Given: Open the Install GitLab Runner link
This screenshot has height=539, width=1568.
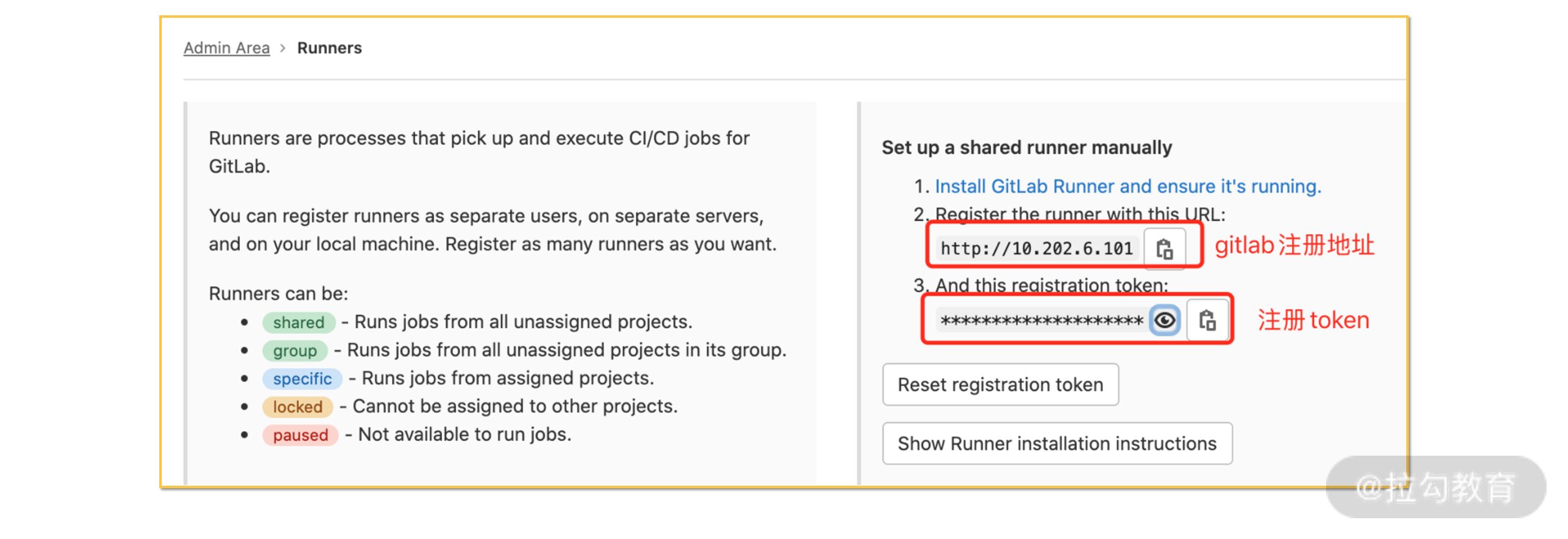Looking at the screenshot, I should 1128,186.
